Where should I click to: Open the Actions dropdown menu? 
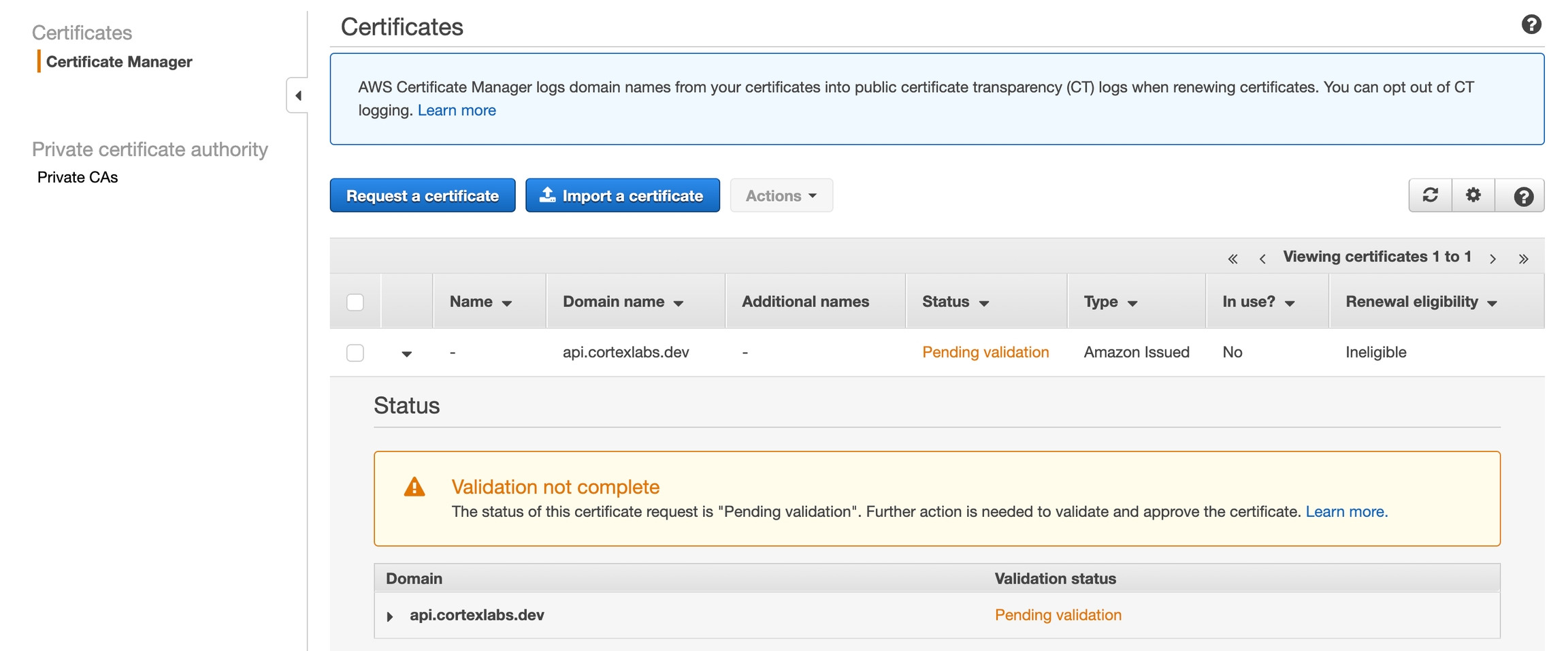pos(781,195)
